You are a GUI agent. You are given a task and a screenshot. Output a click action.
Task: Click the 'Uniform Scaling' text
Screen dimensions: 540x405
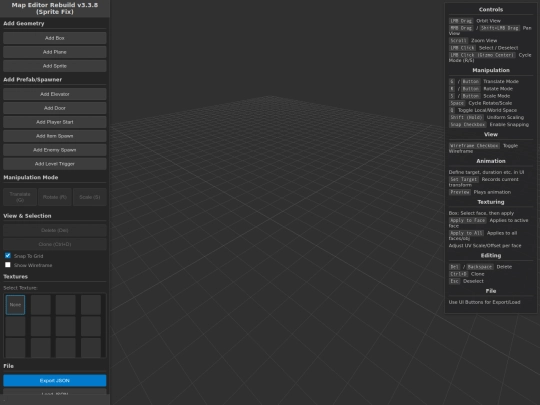(505, 117)
